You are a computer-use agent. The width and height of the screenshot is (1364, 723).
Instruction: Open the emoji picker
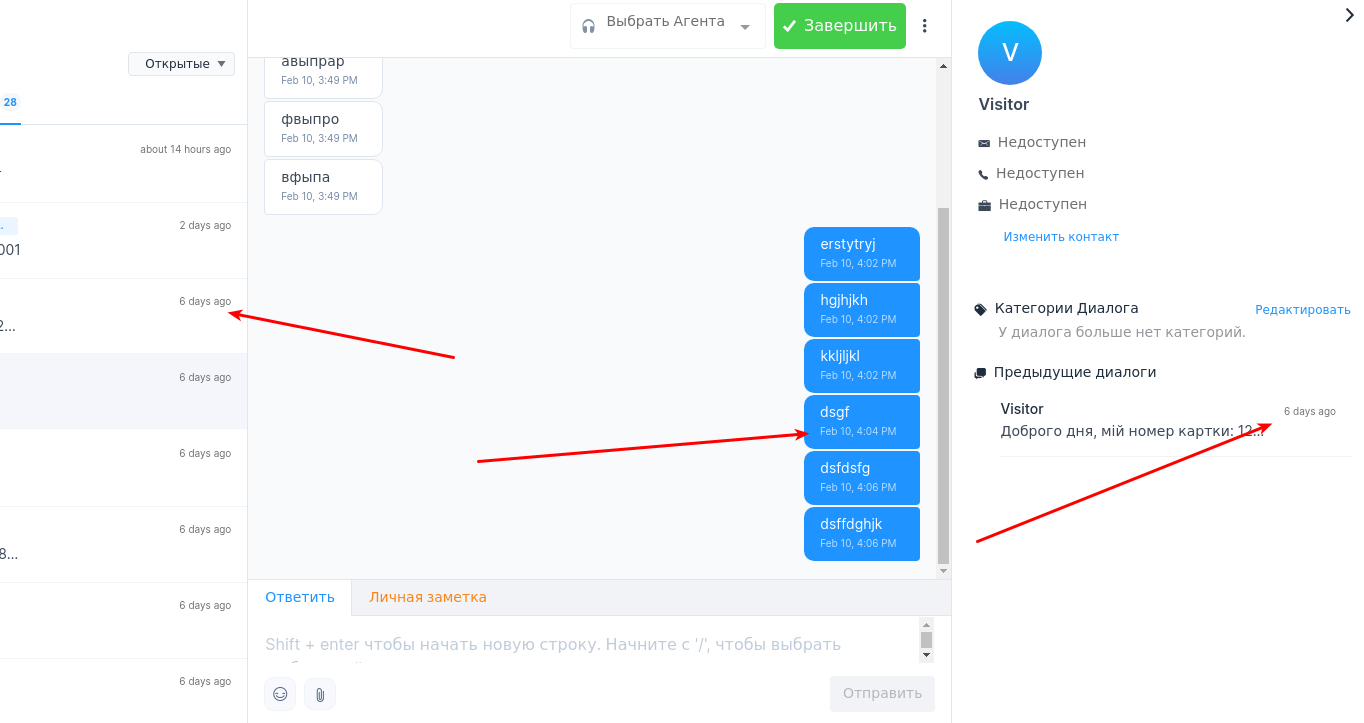(280, 694)
